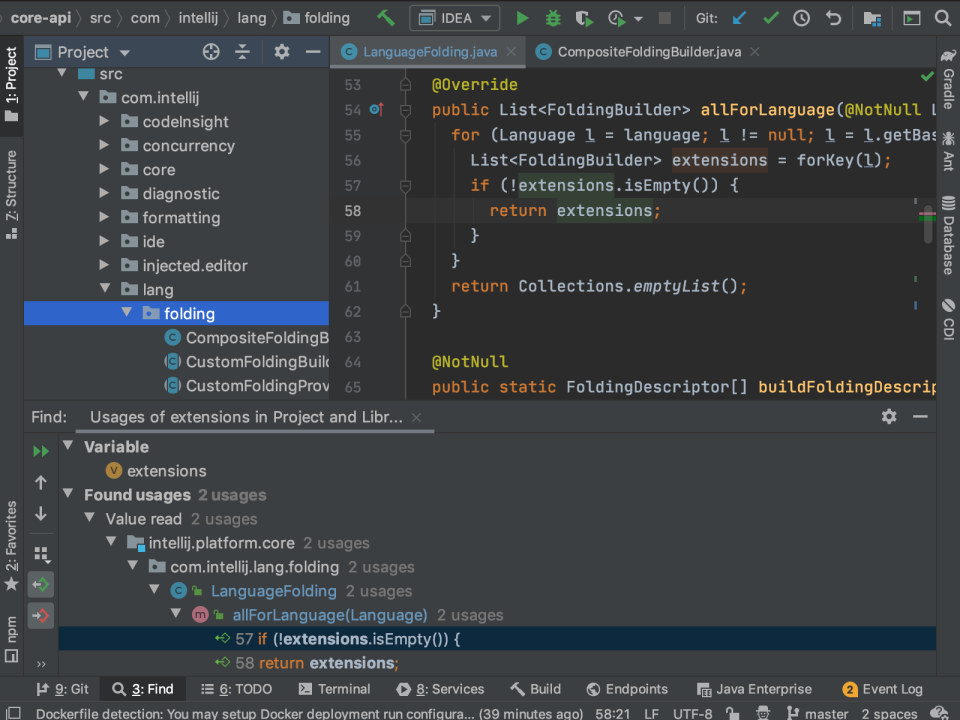Run the current IDEA configuration (green play icon)

point(521,17)
